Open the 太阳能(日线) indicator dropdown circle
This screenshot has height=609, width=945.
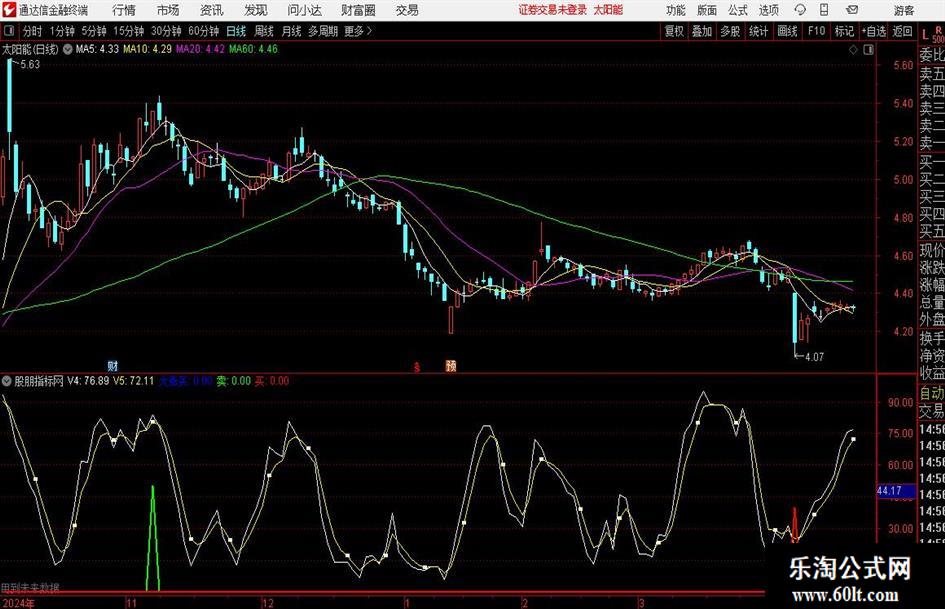[68, 49]
